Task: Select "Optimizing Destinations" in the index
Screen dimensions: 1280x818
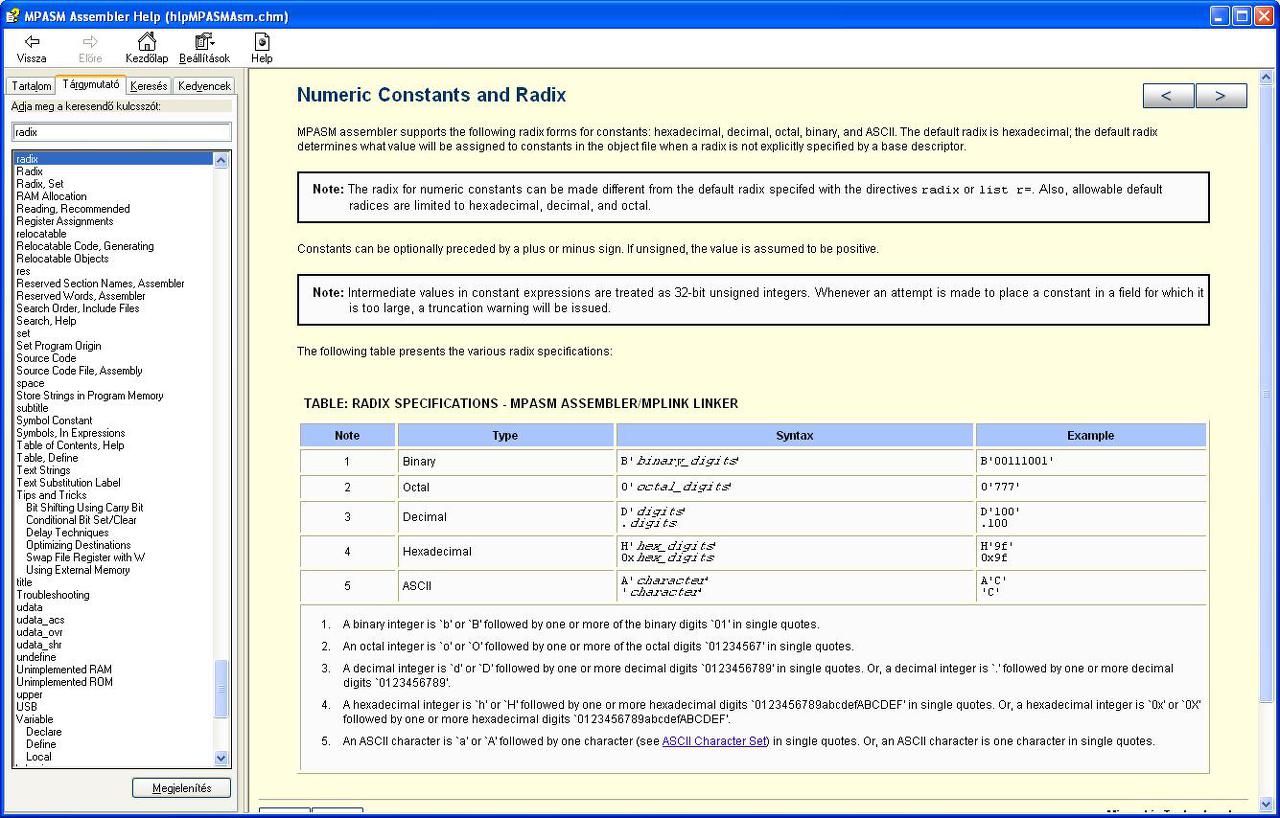Action: [78, 545]
